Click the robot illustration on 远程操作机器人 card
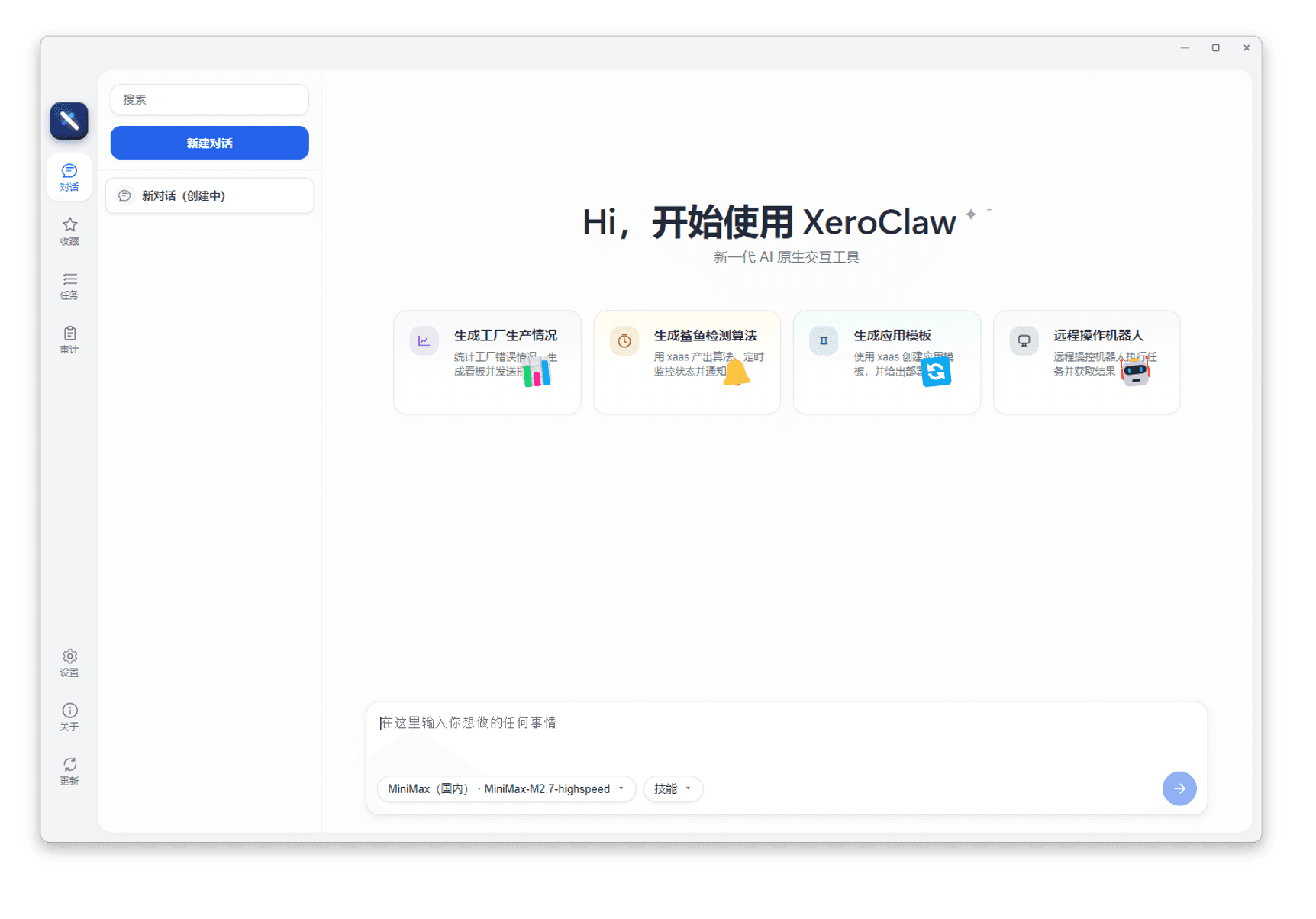1316x919 pixels. (x=1135, y=372)
